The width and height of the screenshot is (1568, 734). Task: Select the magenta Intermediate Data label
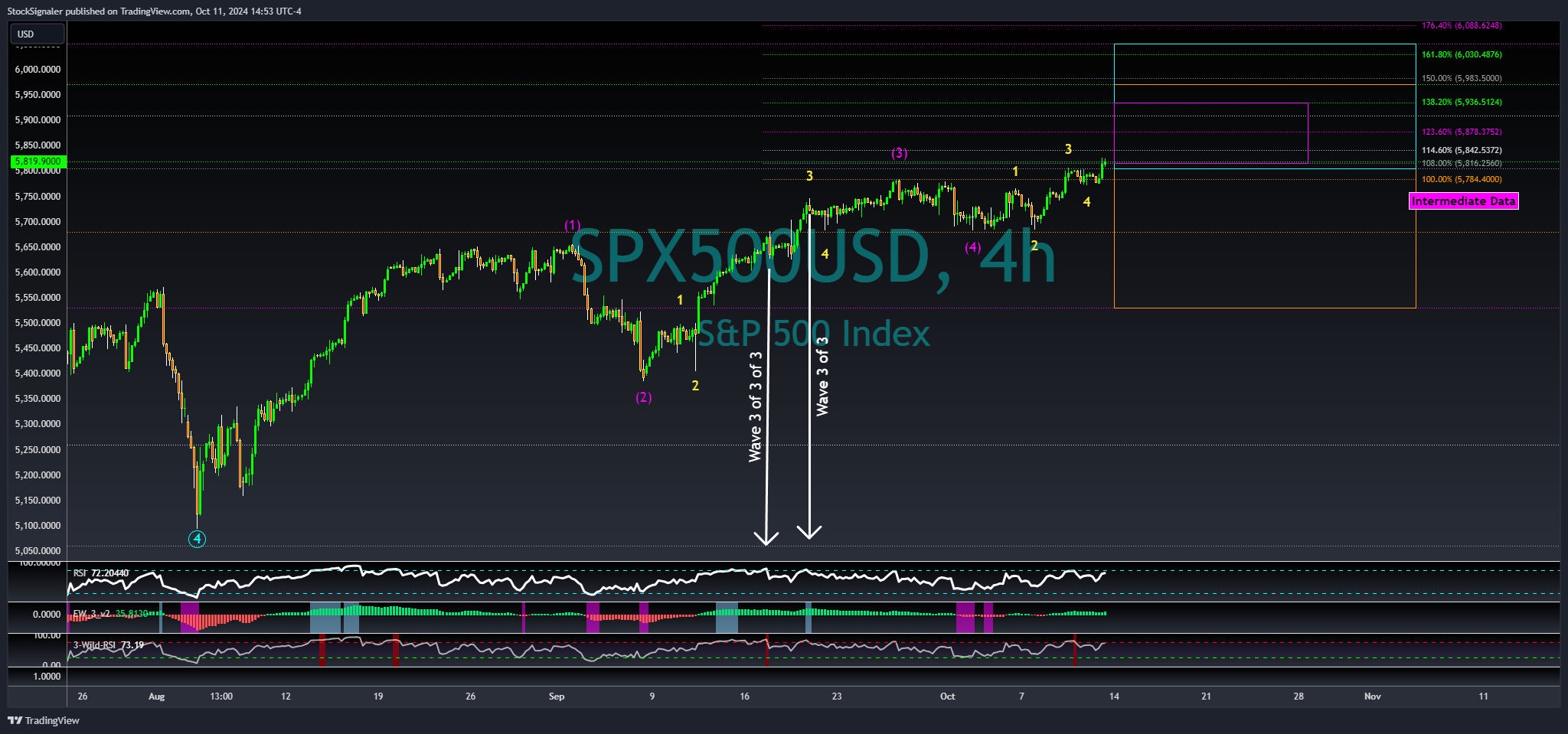pyautogui.click(x=1463, y=201)
